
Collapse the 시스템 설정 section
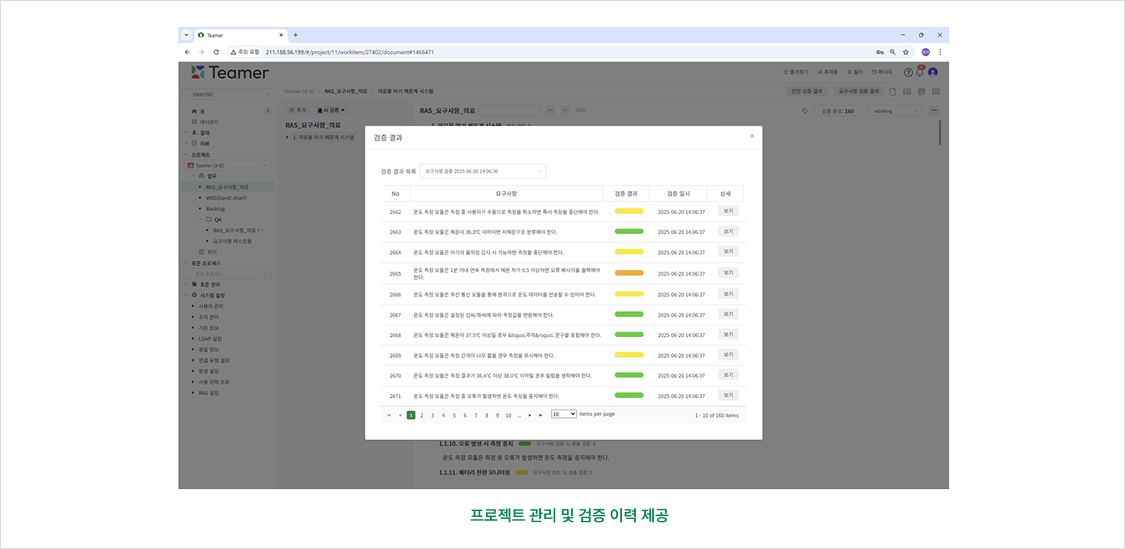point(187,295)
